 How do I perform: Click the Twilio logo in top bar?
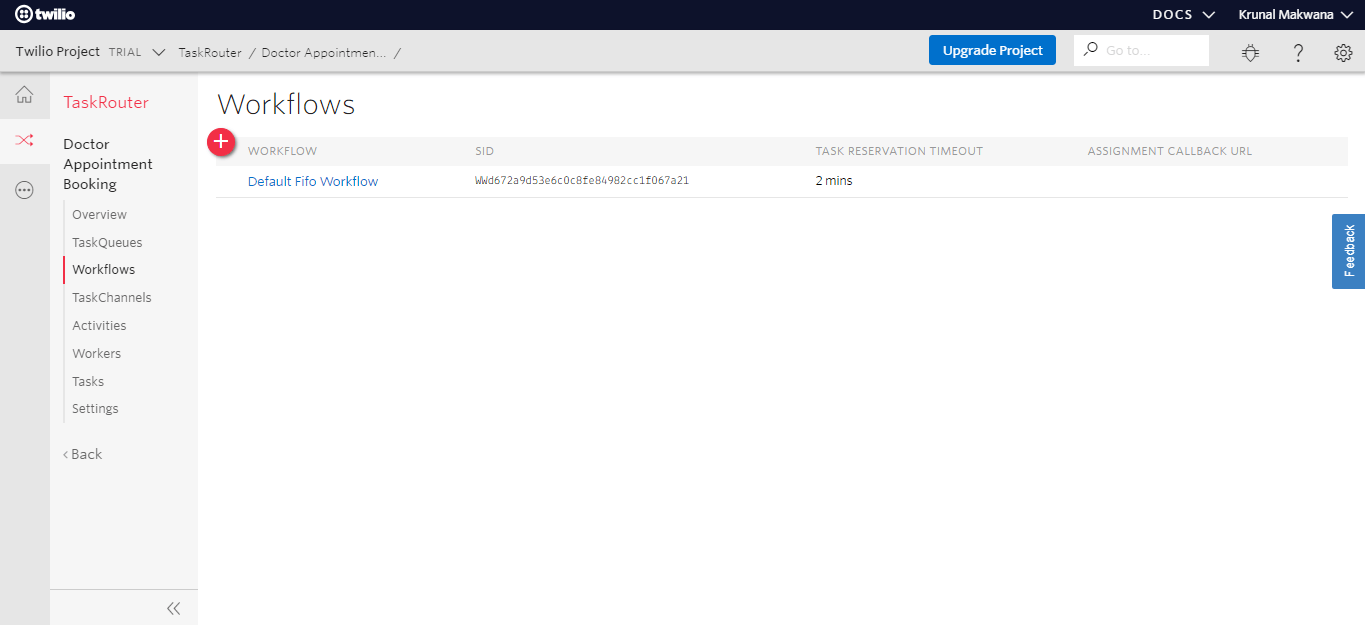pyautogui.click(x=45, y=14)
